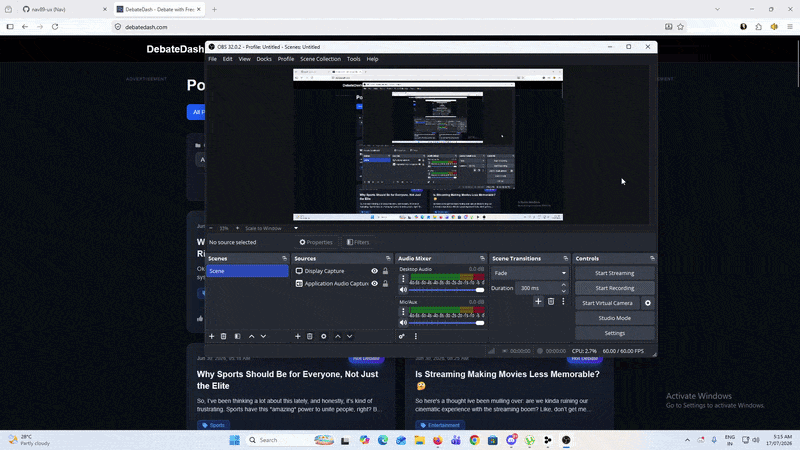Screen dimensions: 800x450
Task: Add a new scene with the Scenes plus icon
Action: (211, 336)
